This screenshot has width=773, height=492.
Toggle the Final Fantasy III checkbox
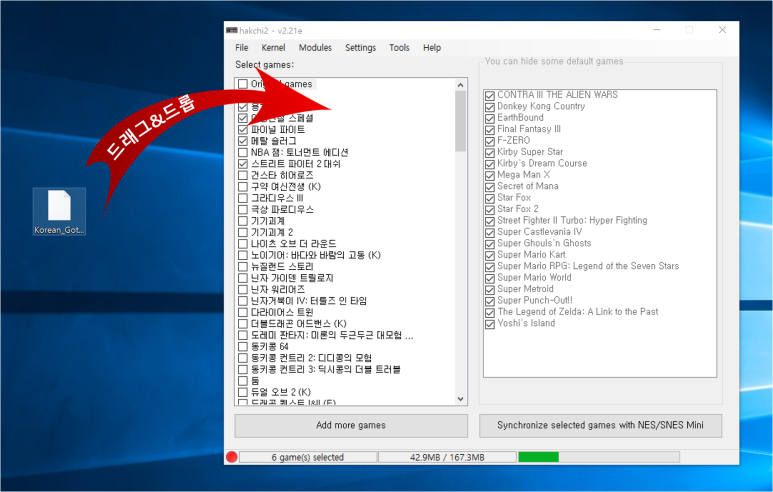click(490, 130)
